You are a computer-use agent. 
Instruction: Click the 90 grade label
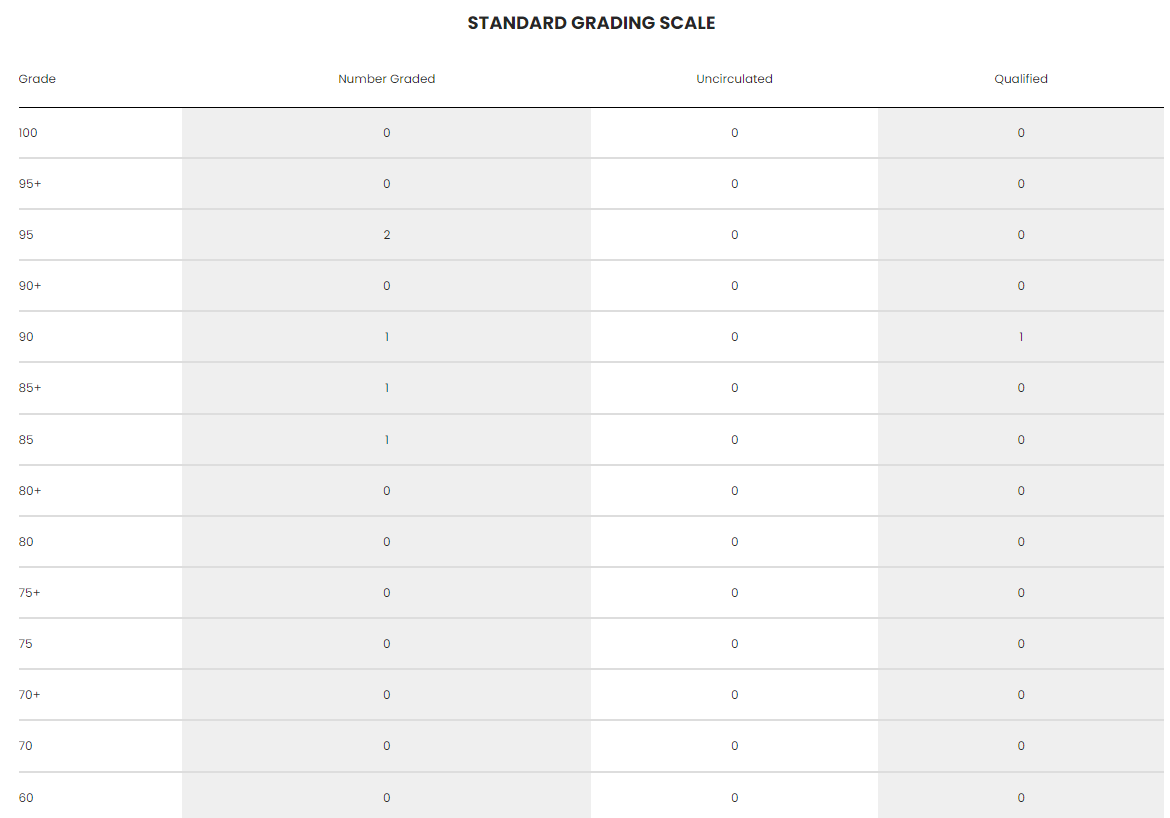click(26, 337)
